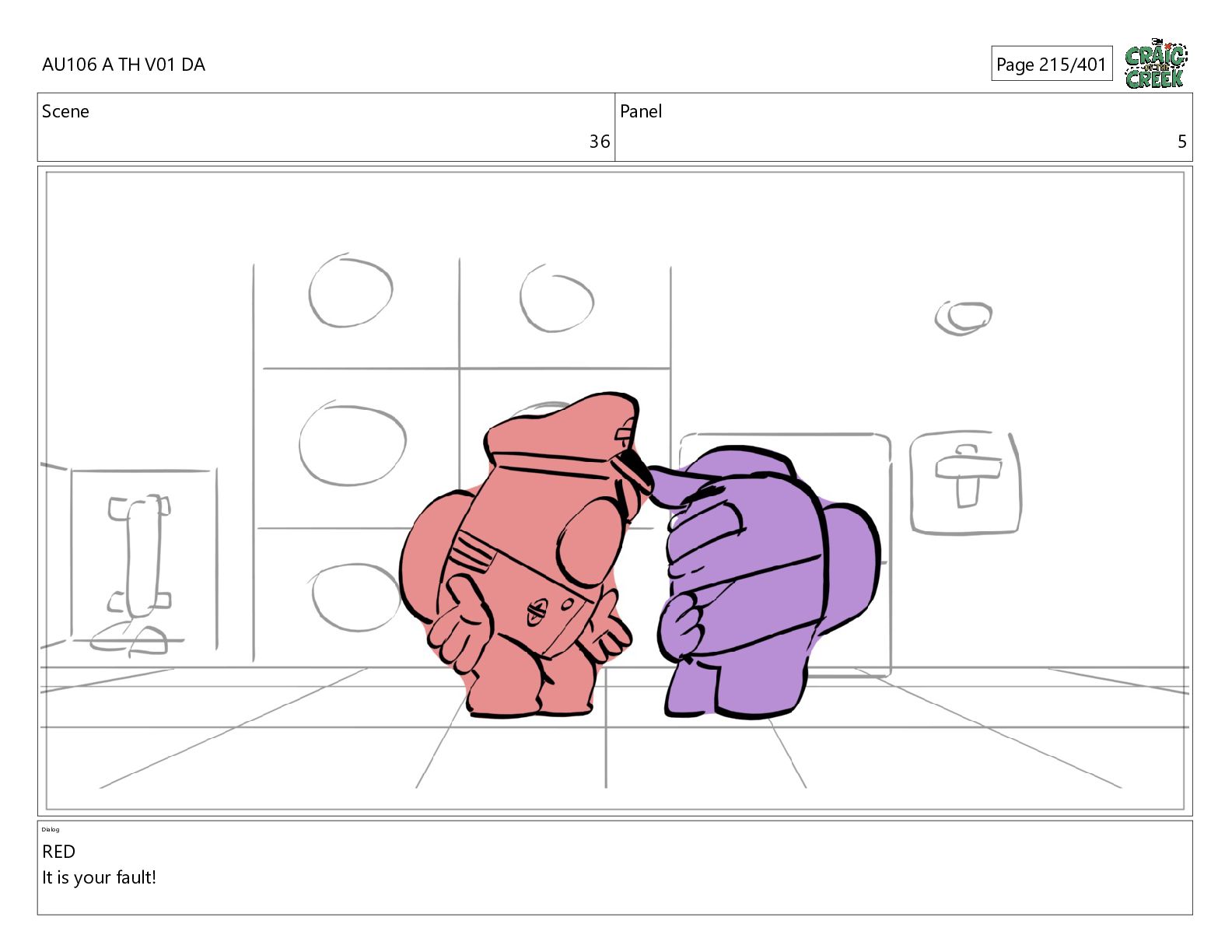1232x952 pixels.
Task: Click the 'Panel' label
Action: tap(641, 111)
